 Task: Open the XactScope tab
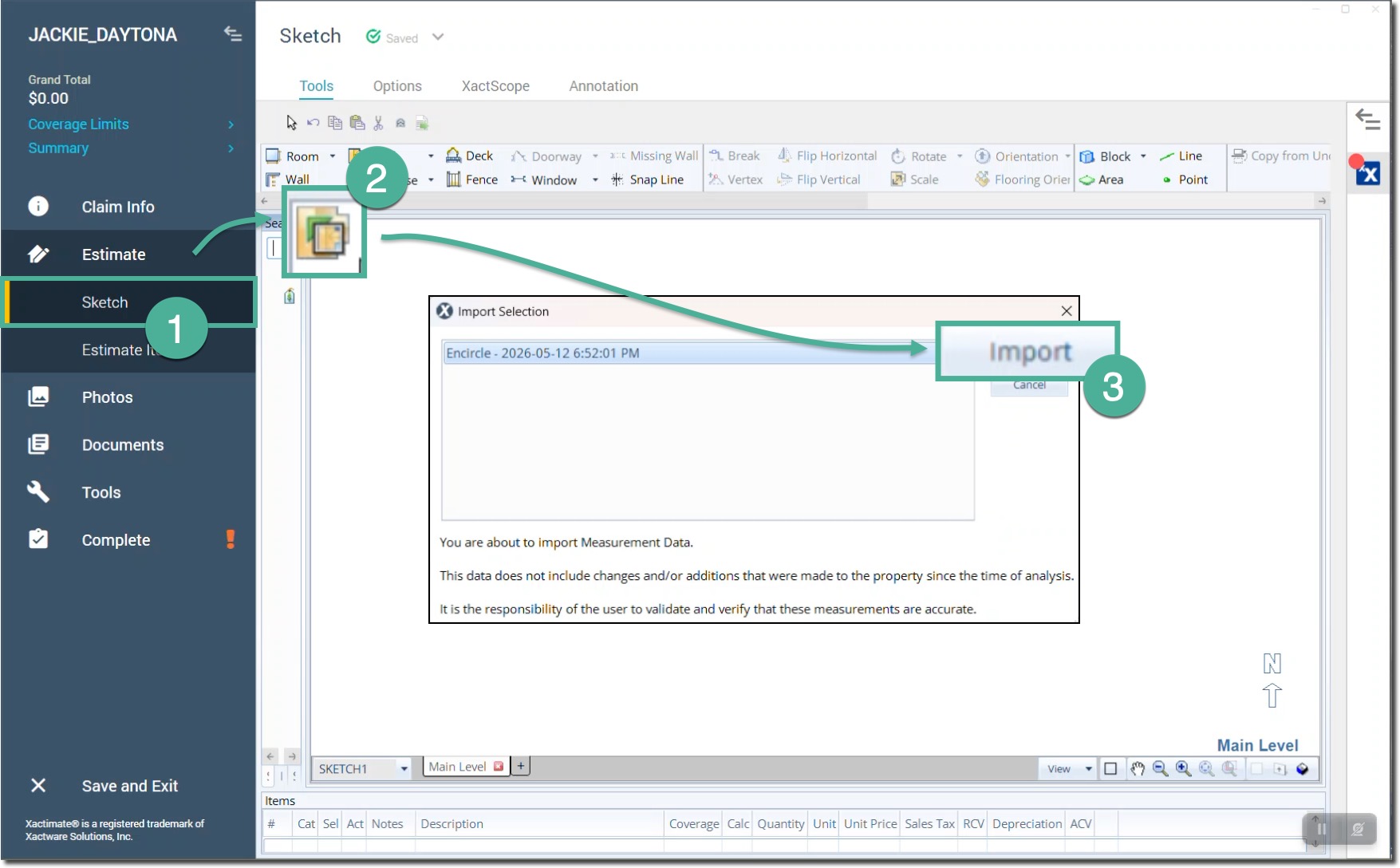click(495, 86)
